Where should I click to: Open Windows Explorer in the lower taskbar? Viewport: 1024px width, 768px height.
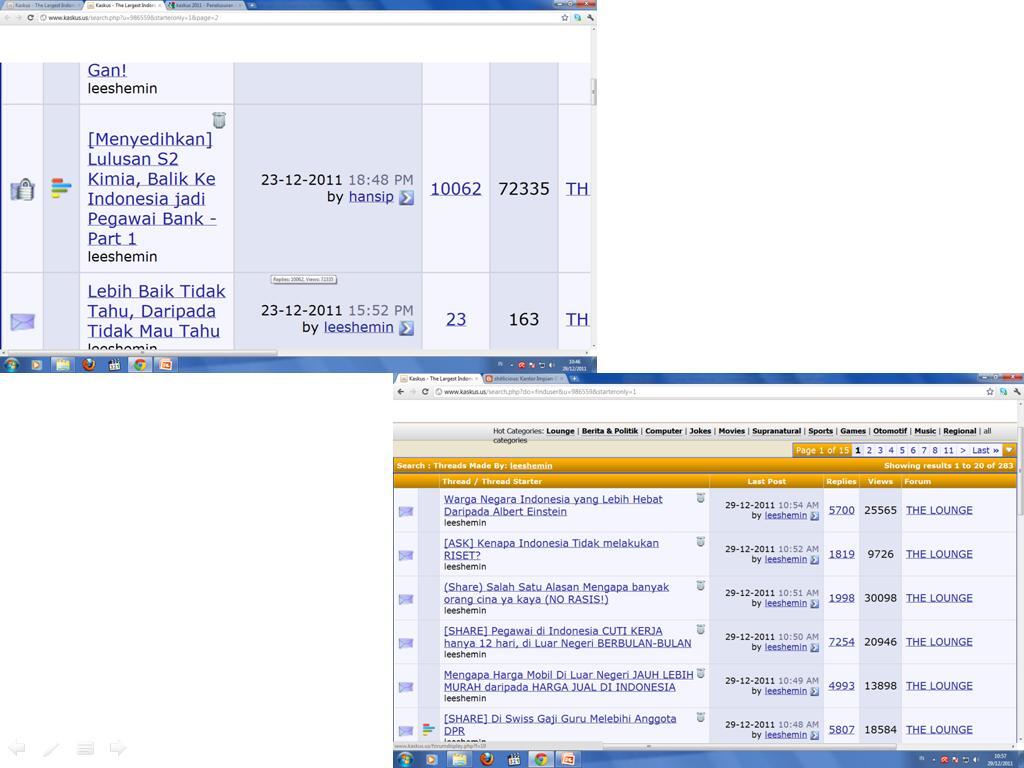tap(459, 759)
